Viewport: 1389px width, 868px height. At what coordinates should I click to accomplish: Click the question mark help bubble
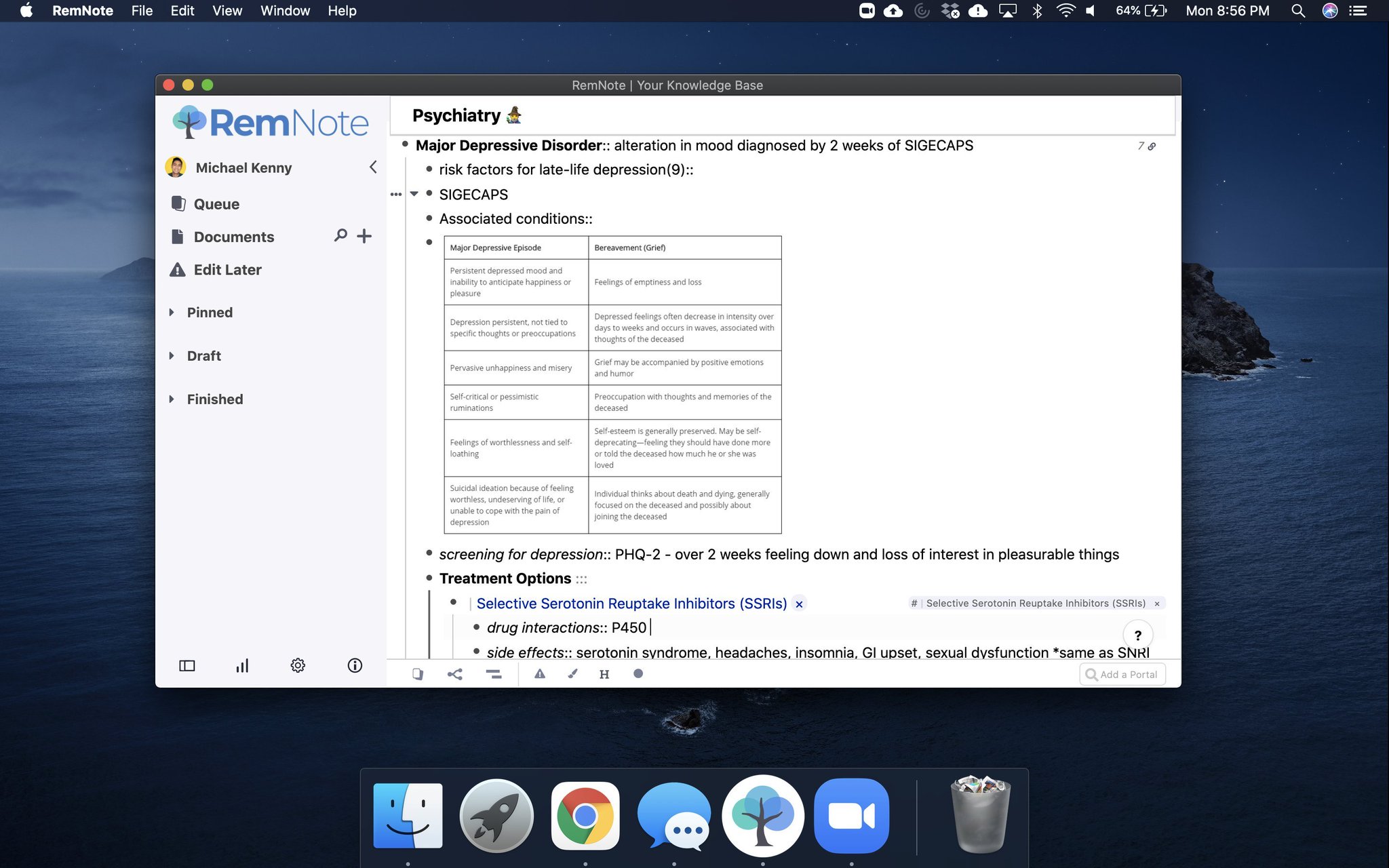coord(1139,635)
